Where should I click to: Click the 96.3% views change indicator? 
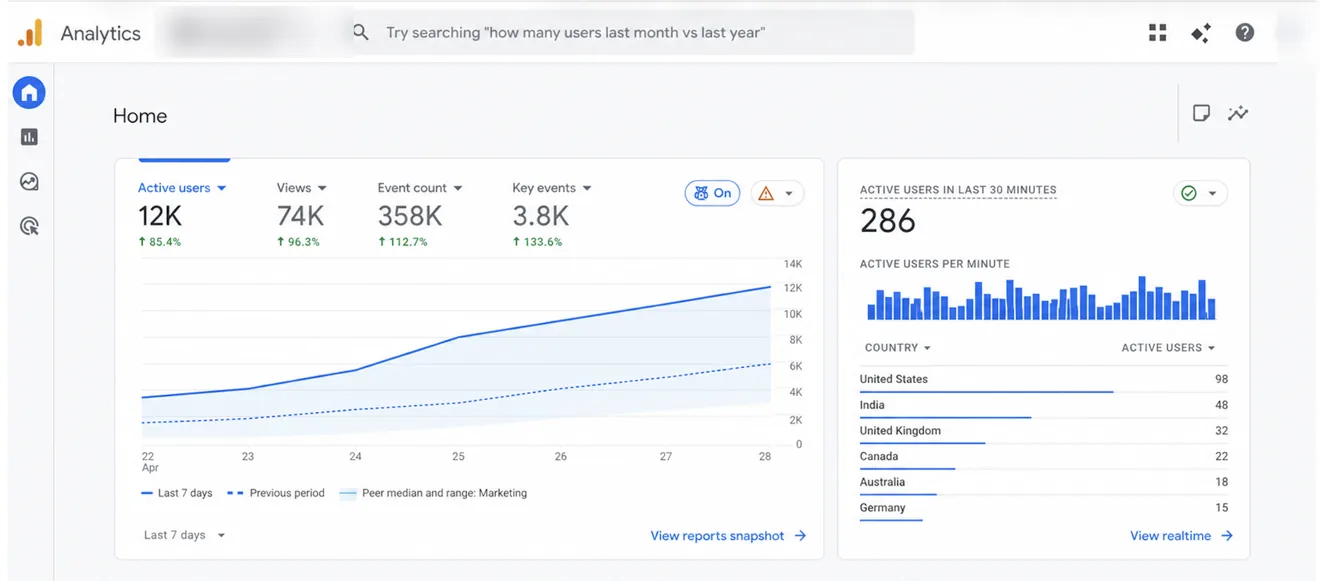click(298, 242)
